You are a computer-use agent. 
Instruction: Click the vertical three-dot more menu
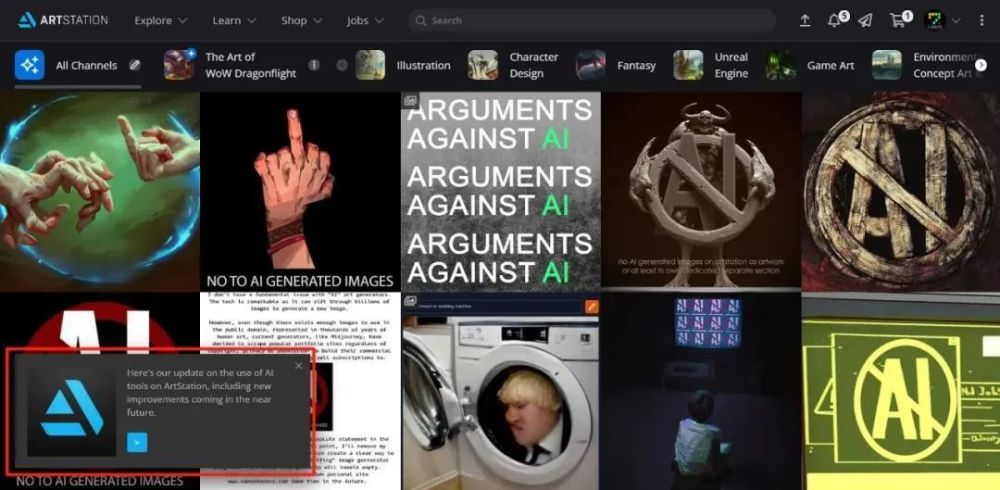click(982, 21)
